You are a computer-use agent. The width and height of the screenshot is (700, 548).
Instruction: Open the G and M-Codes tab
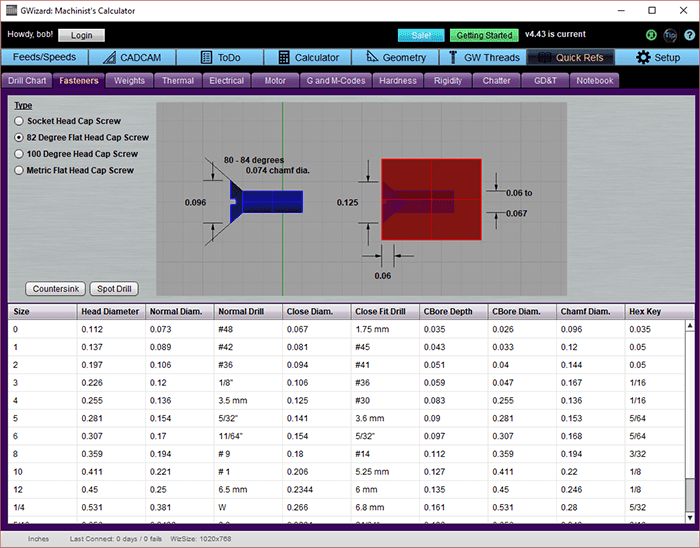[336, 81]
